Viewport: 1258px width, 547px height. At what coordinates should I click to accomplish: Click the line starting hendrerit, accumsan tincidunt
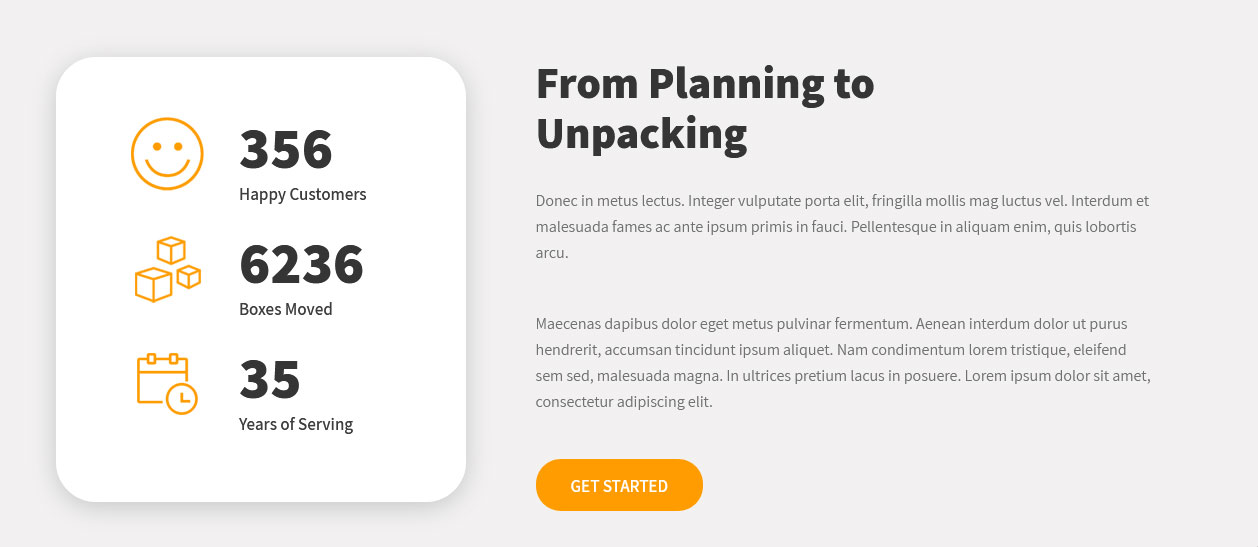[831, 350]
